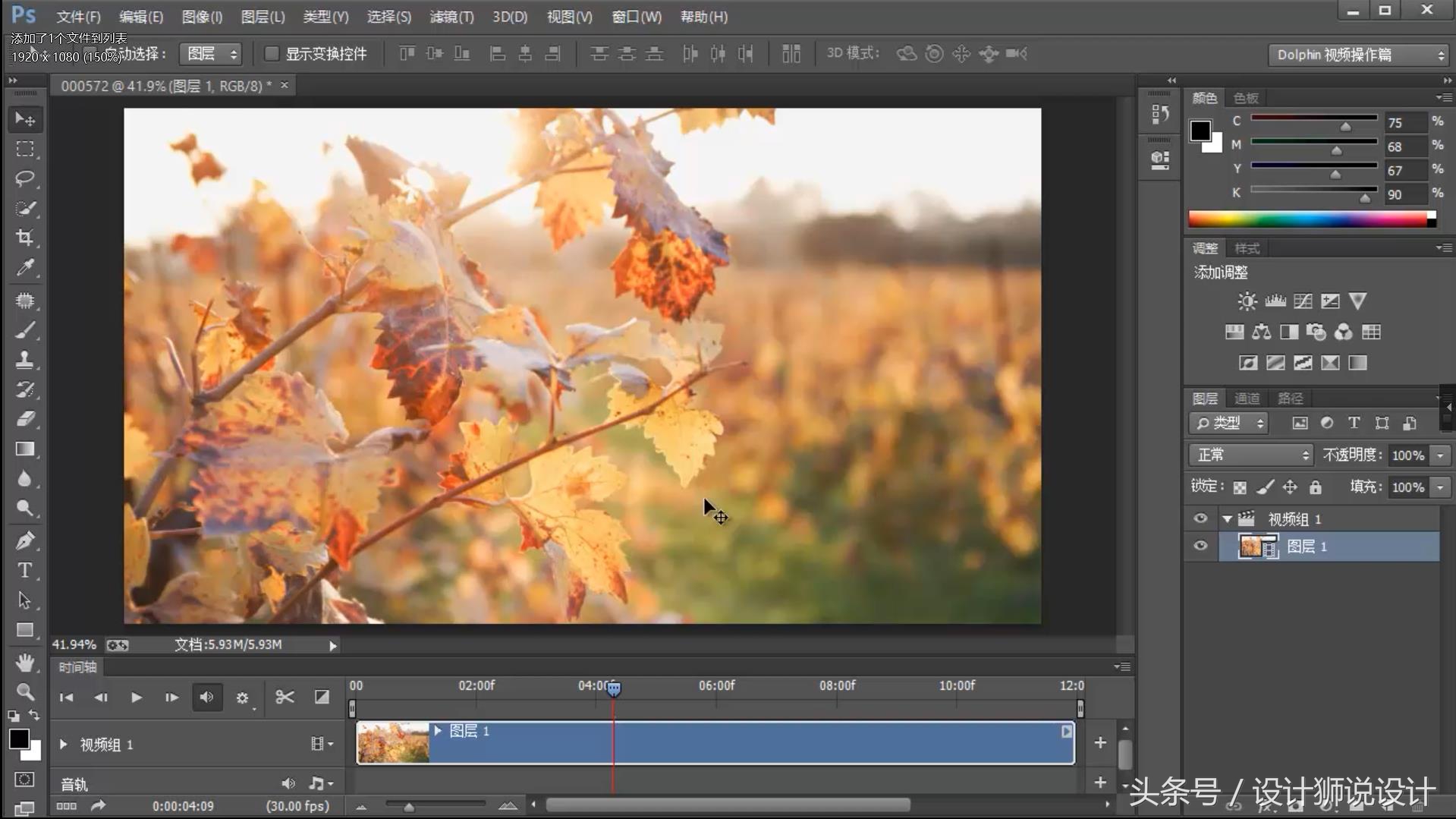
Task: Play the timeline video
Action: point(137,697)
